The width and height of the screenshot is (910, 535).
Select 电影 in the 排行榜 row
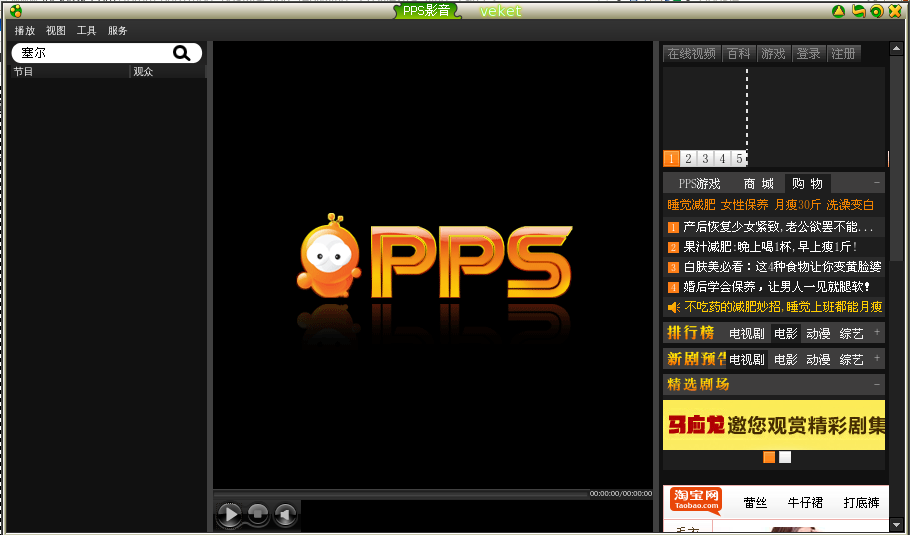[x=786, y=334]
